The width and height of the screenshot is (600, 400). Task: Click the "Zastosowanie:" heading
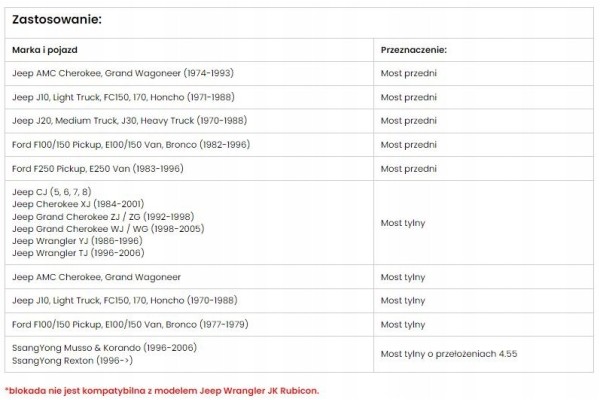coord(57,19)
